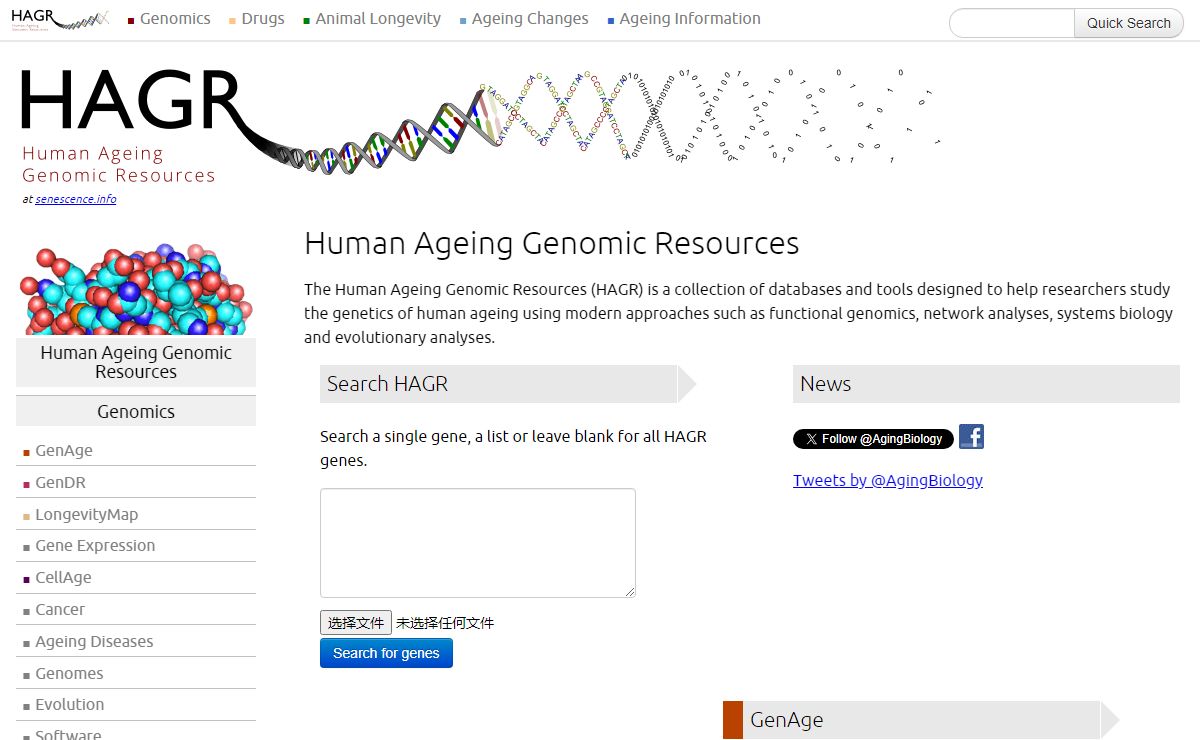
Task: Open GenAge in the sidebar
Action: 64,451
